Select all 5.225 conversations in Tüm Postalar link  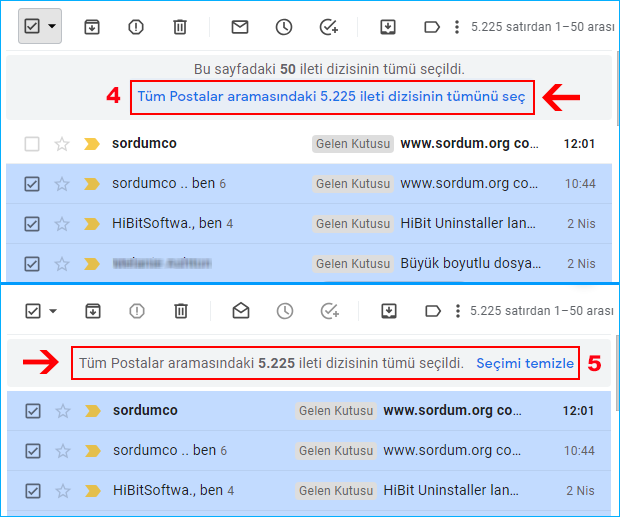pos(331,96)
